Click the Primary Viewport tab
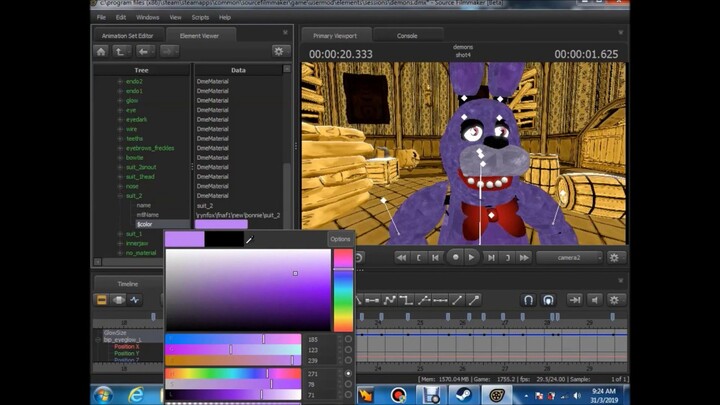The image size is (720, 405). click(335, 36)
